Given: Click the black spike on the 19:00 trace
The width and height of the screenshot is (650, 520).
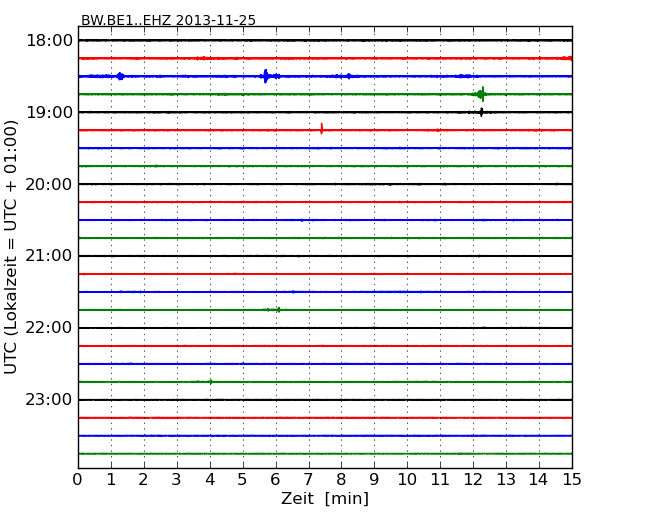Looking at the screenshot, I should point(481,112).
